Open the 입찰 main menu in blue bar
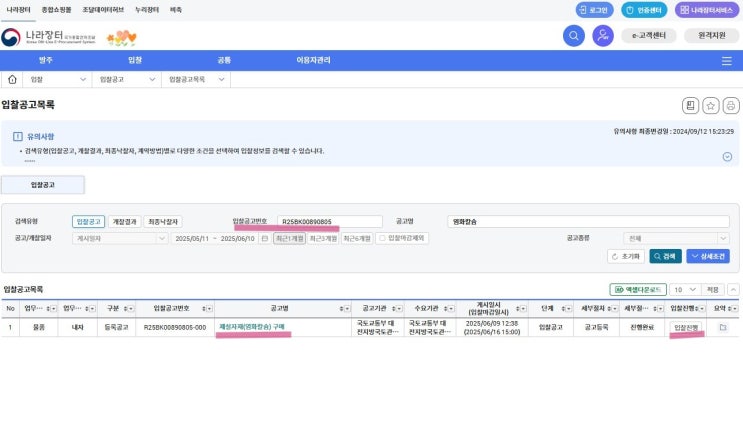The width and height of the screenshot is (743, 423). coord(135,60)
